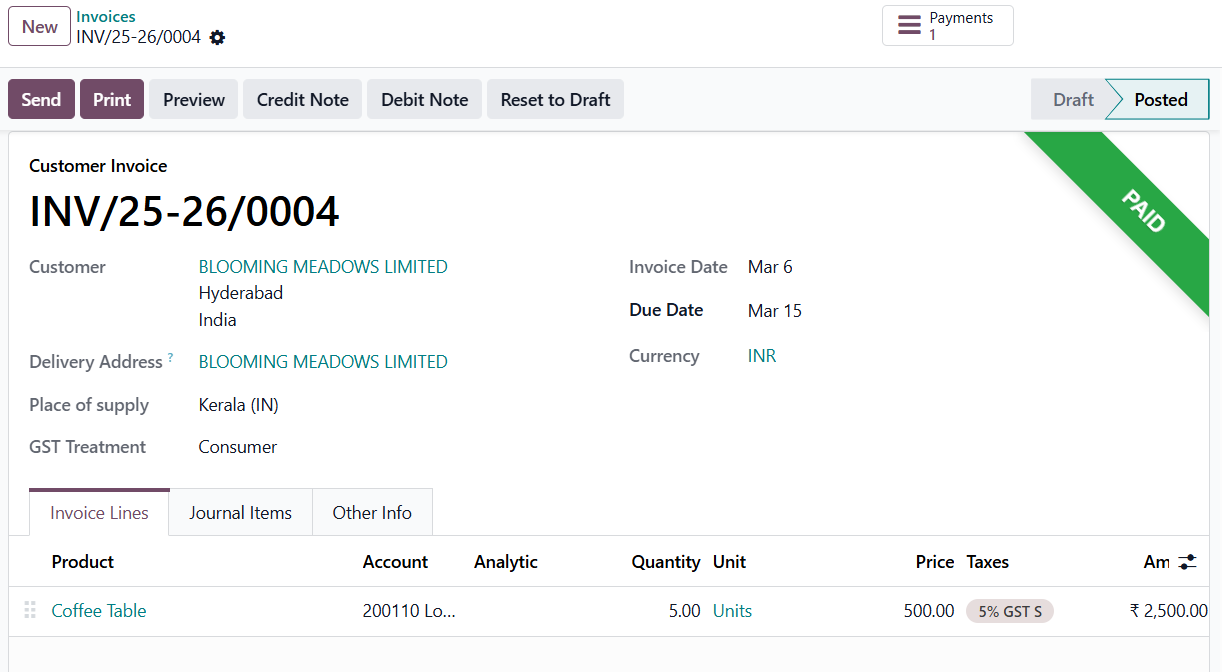Print the customer invoice

pos(111,99)
